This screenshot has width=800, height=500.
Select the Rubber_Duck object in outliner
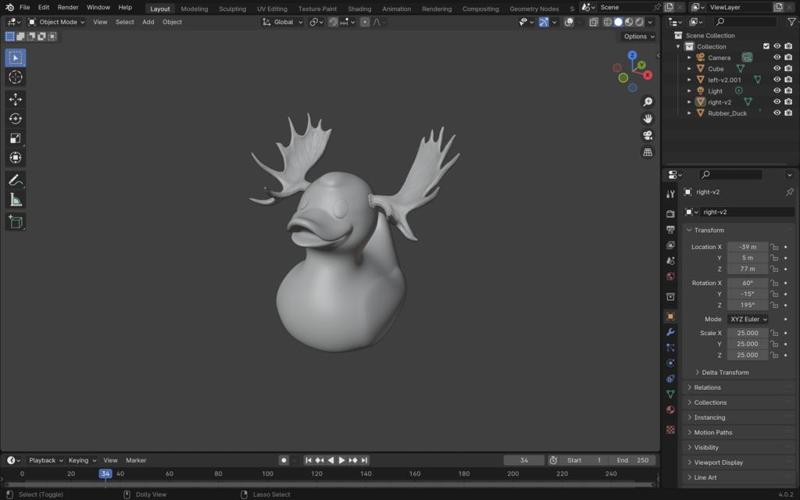point(727,113)
